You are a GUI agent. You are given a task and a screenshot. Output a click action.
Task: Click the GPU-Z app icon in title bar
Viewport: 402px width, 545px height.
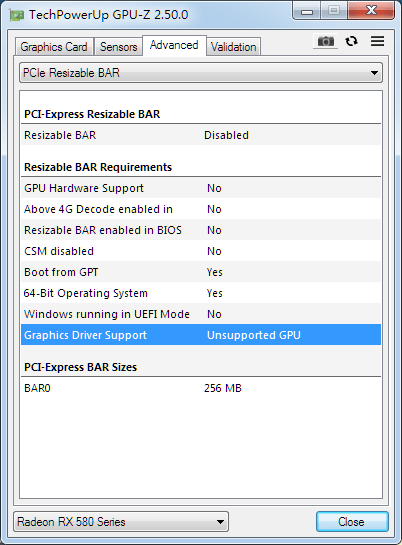coord(16,15)
